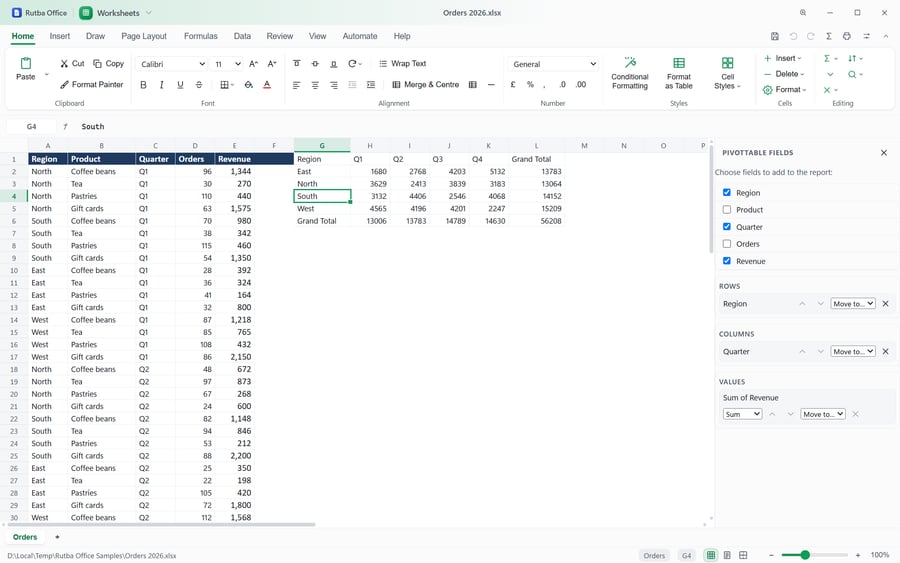Image resolution: width=900 pixels, height=563 pixels.
Task: Open the Calibri font name dropdown
Action: coord(171,64)
